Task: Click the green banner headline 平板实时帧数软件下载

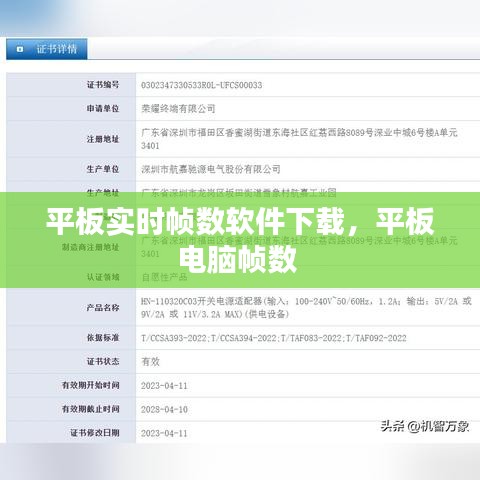Action: pos(195,222)
